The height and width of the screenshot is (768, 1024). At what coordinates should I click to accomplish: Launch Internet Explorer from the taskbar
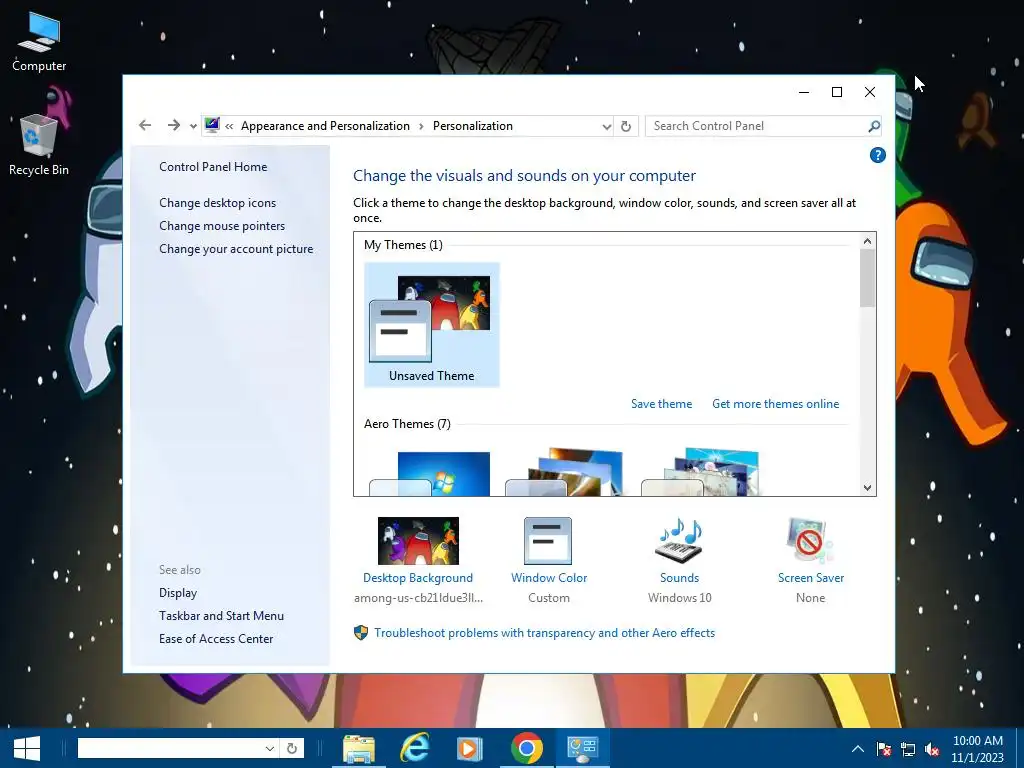[x=415, y=748]
